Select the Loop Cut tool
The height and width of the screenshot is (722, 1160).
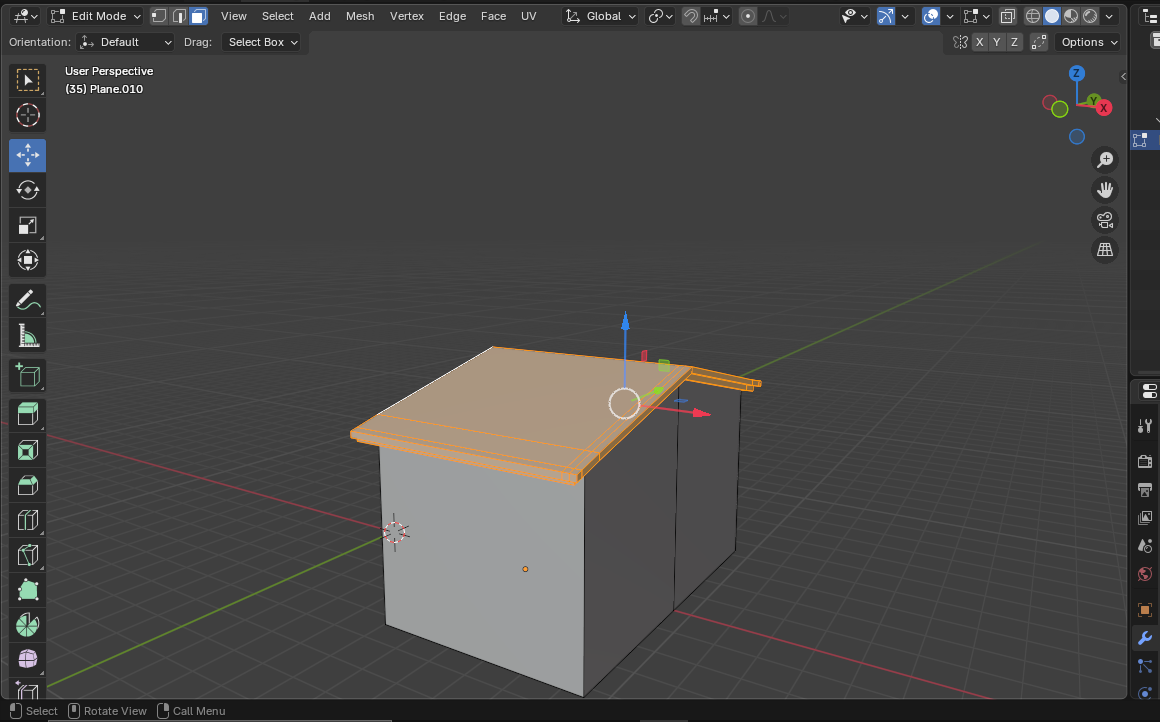click(x=27, y=520)
